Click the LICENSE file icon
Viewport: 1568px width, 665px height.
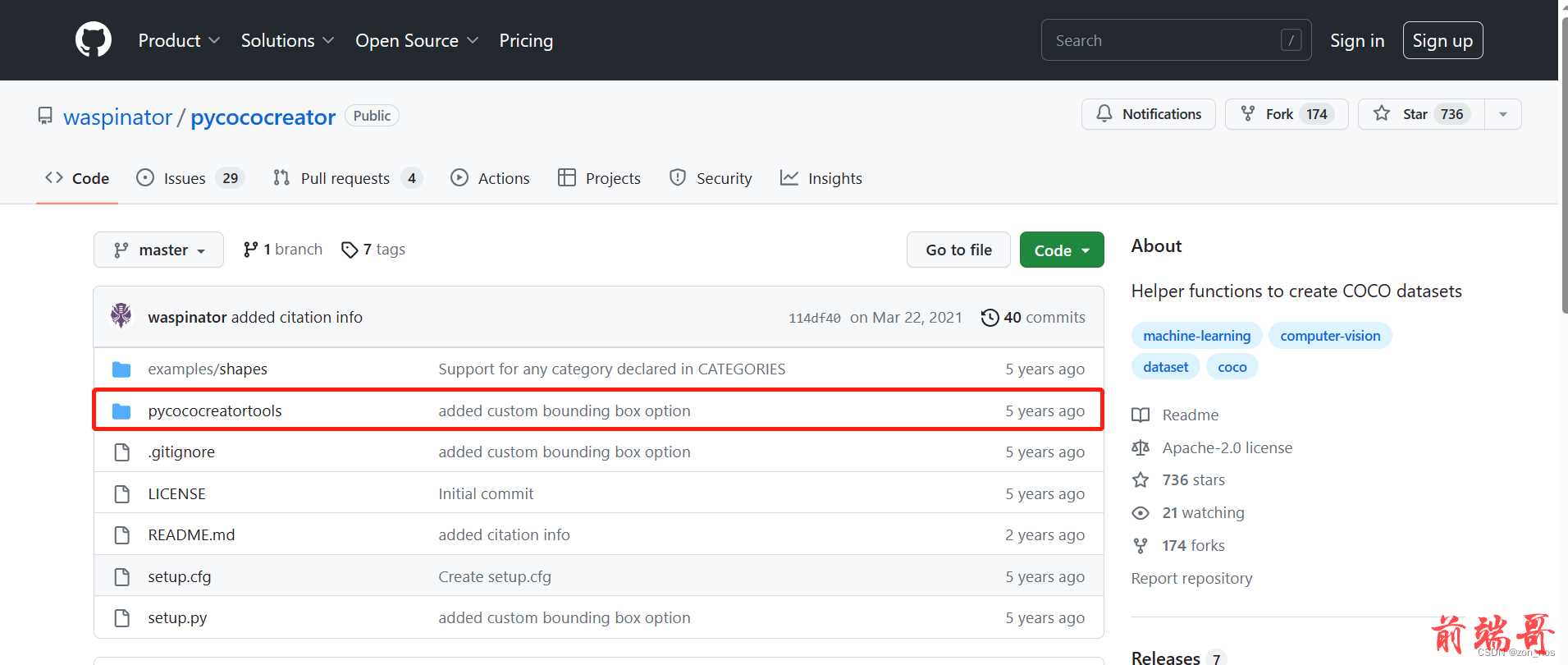point(122,494)
